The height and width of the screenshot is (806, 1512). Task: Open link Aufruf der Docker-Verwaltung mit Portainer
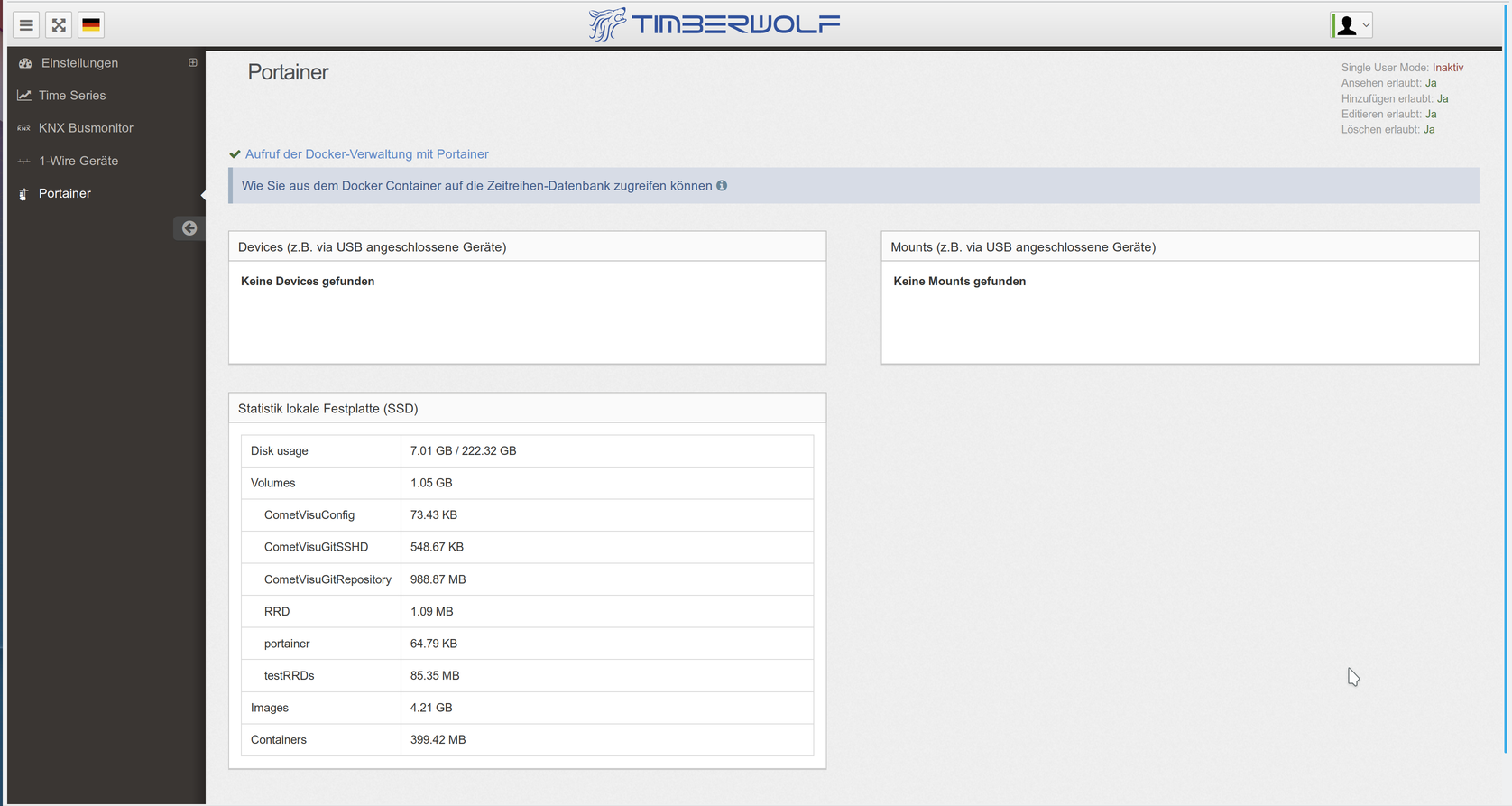pos(367,154)
